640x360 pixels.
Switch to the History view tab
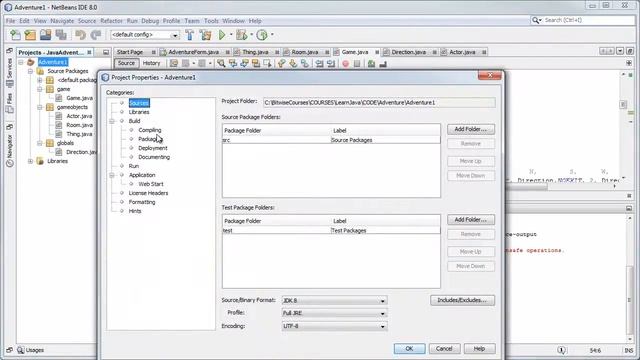point(151,63)
